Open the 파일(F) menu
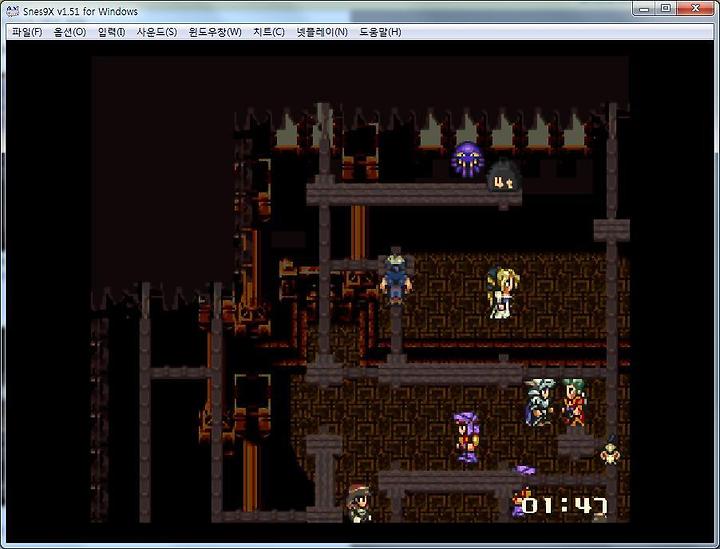 27,32
